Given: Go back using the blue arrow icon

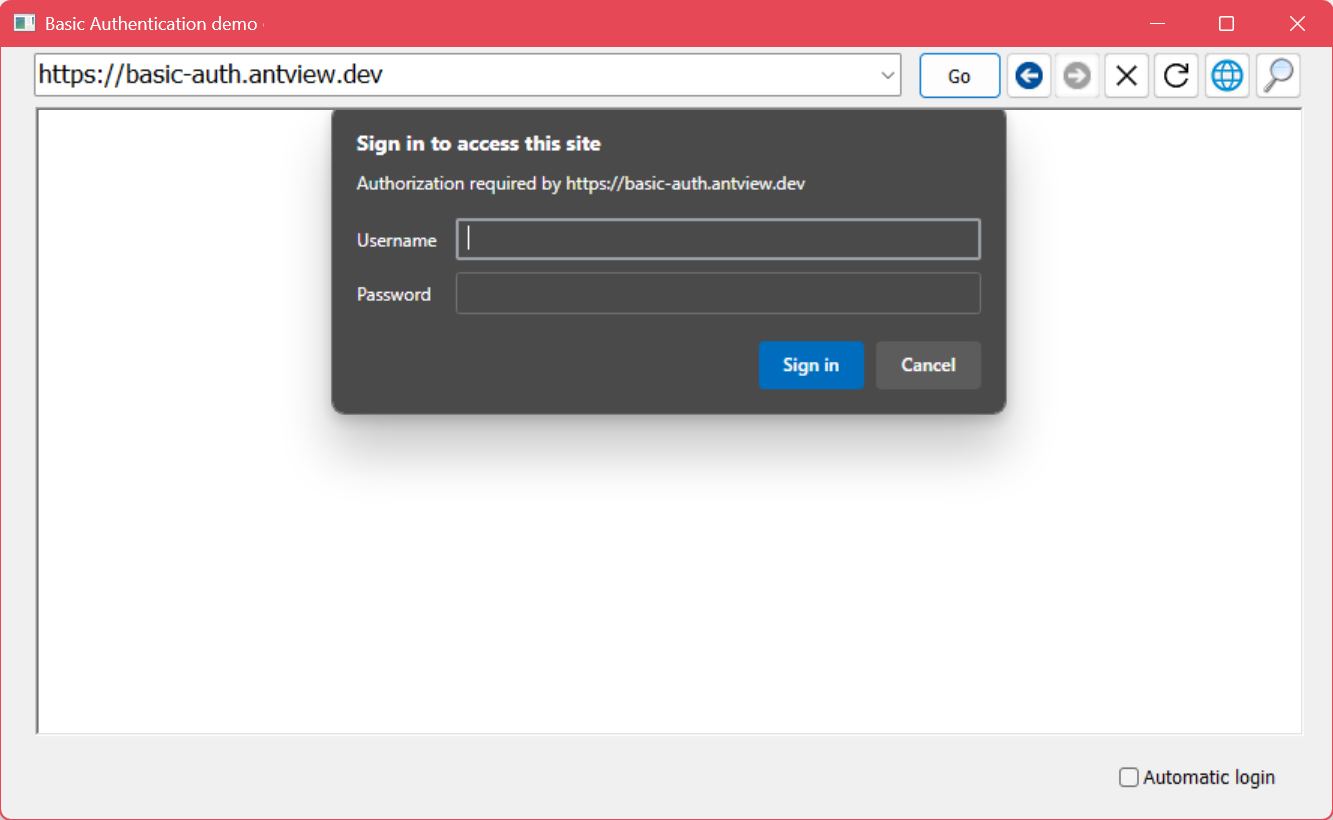Looking at the screenshot, I should click(1028, 76).
